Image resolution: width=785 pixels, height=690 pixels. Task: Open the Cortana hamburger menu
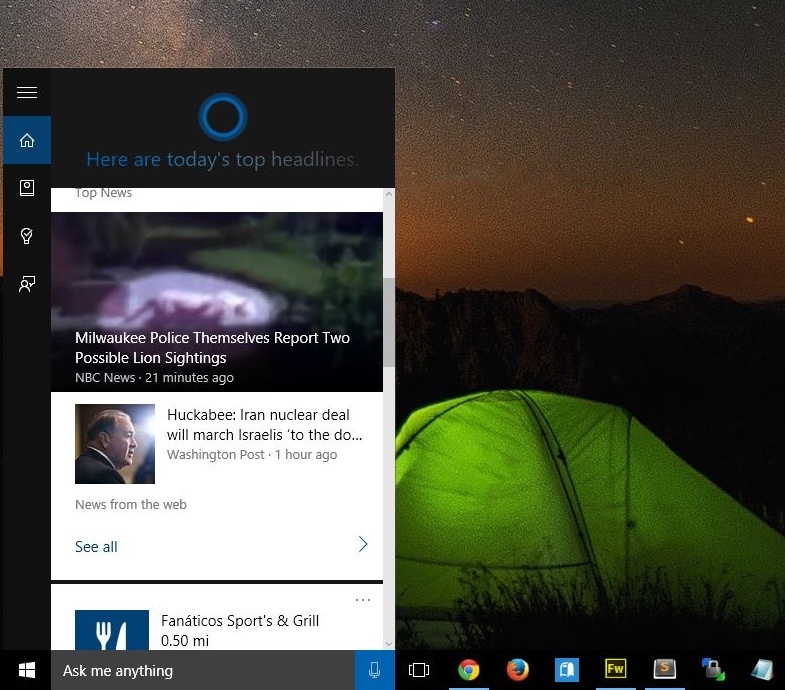click(27, 93)
